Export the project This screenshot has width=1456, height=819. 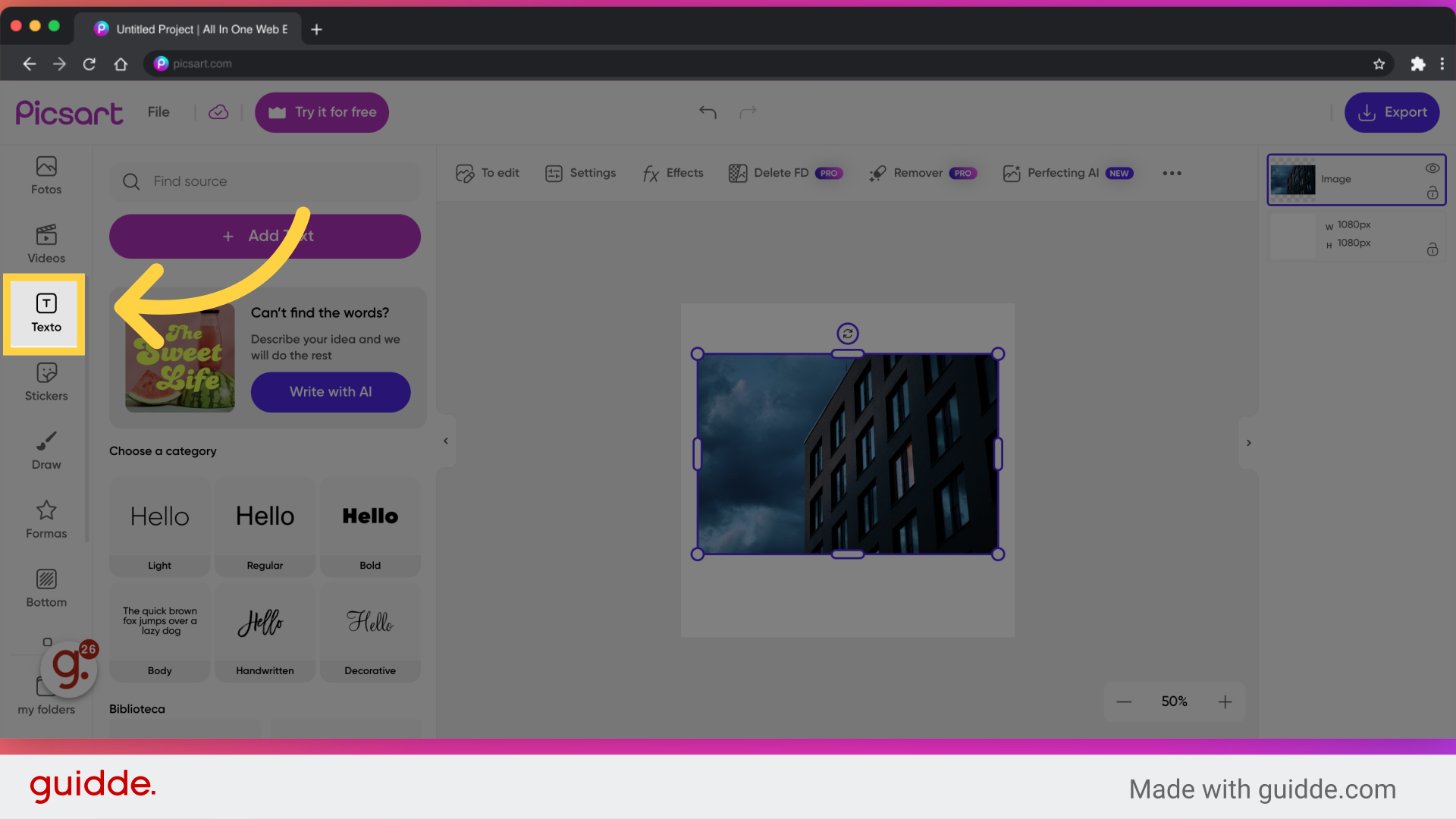pos(1392,111)
